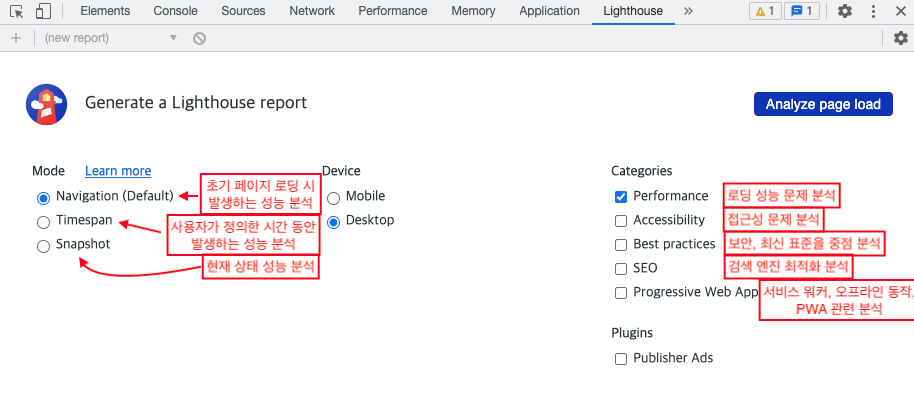
Task: Click the Lighthouse logo
Action: point(47,104)
